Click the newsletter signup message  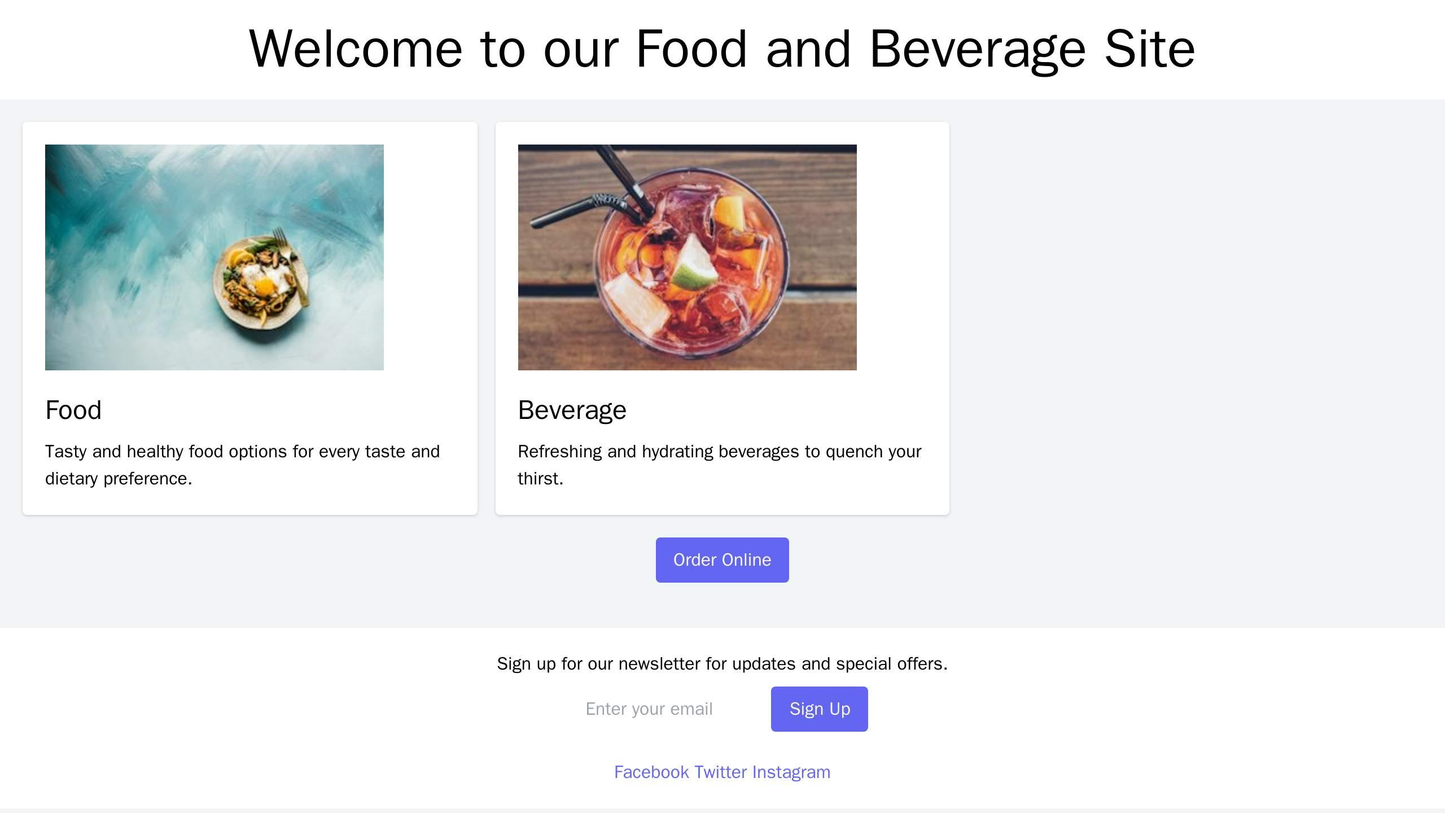tap(722, 662)
